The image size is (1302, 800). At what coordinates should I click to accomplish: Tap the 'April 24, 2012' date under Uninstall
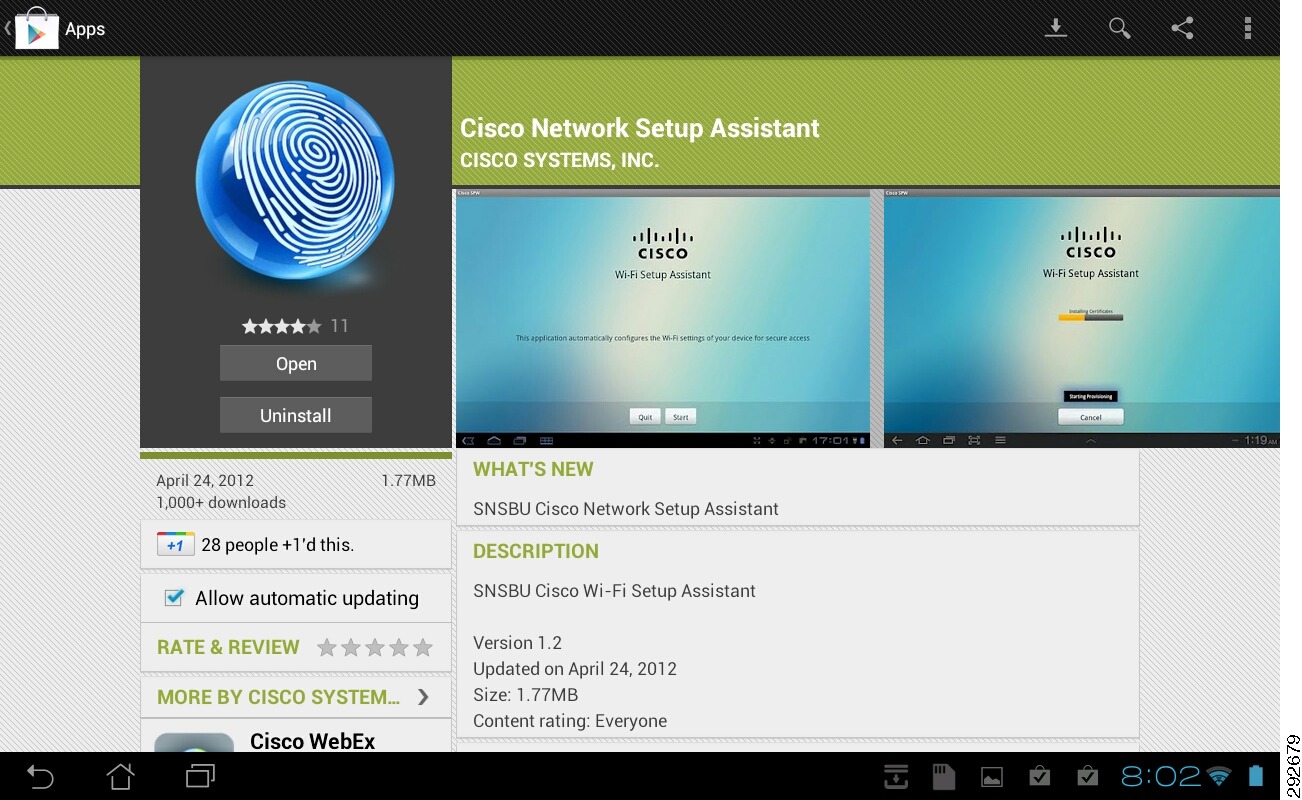[x=205, y=481]
